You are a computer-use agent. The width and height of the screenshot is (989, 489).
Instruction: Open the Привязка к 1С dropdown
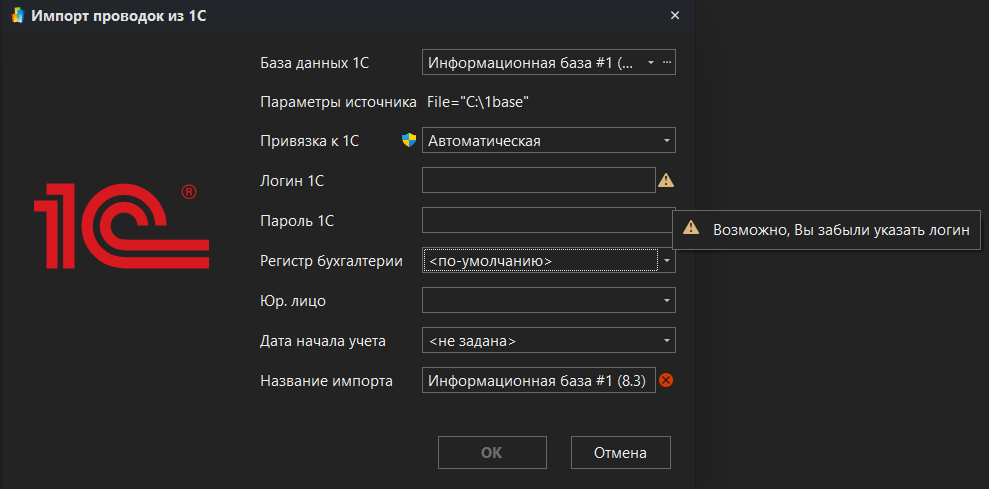[x=549, y=141]
